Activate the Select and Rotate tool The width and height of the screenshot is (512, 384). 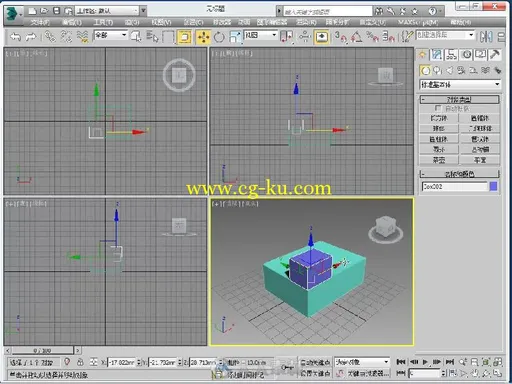click(x=219, y=37)
